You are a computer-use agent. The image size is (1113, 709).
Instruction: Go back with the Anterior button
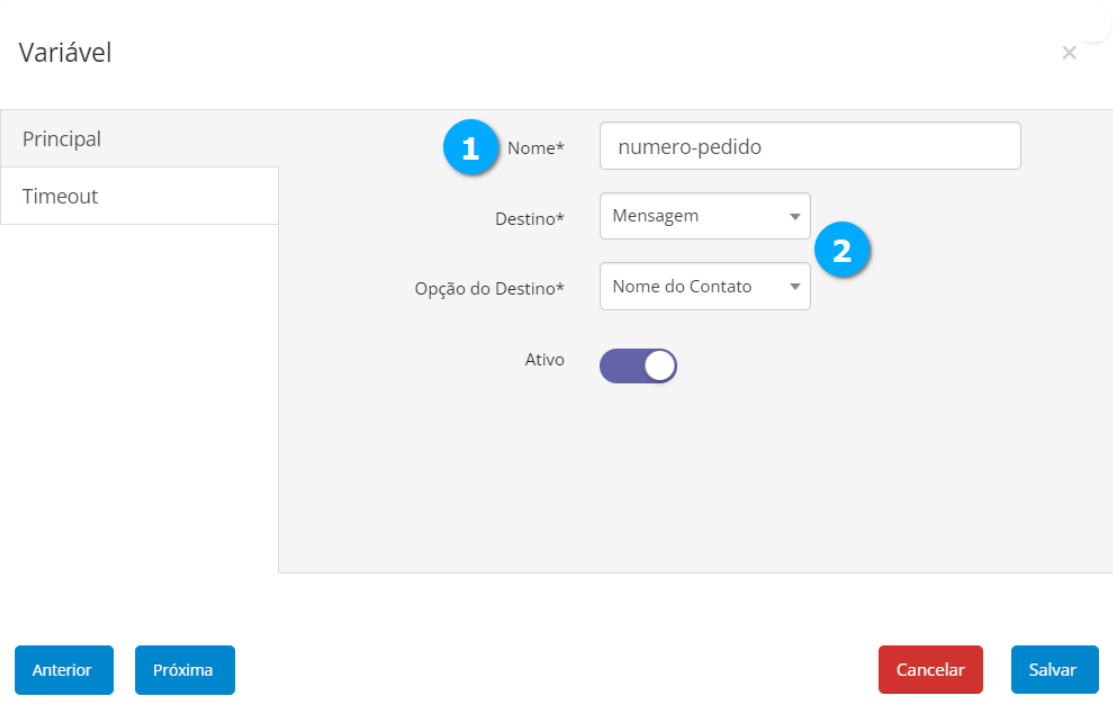coord(63,670)
